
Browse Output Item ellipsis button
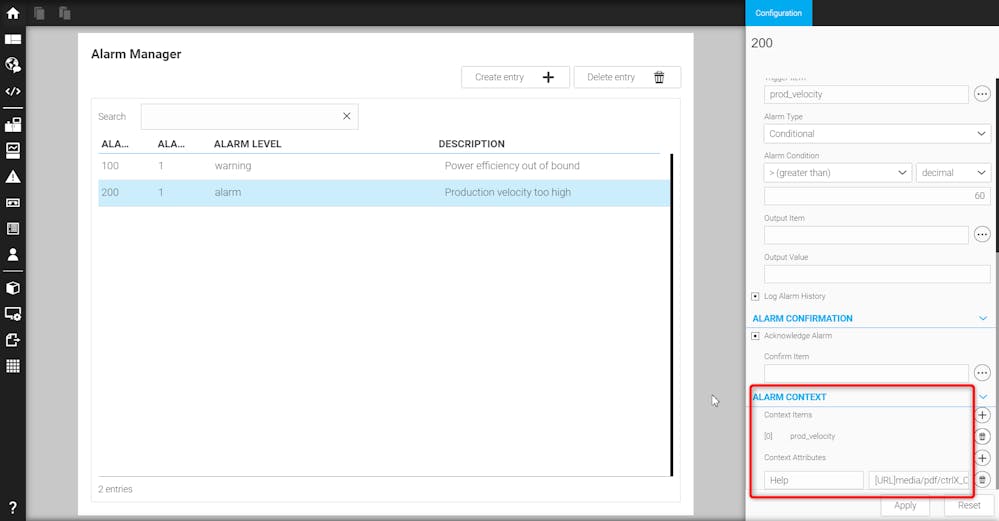982,234
